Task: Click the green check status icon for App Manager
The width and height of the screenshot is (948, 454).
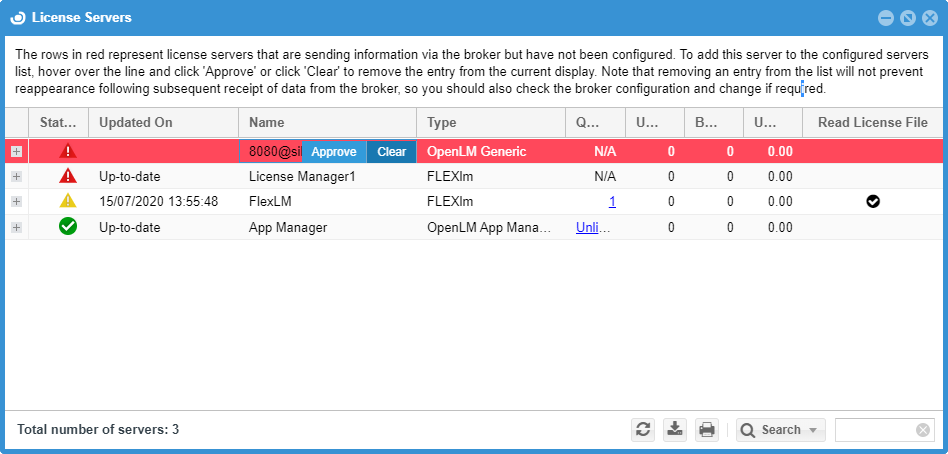Action: pos(68,227)
